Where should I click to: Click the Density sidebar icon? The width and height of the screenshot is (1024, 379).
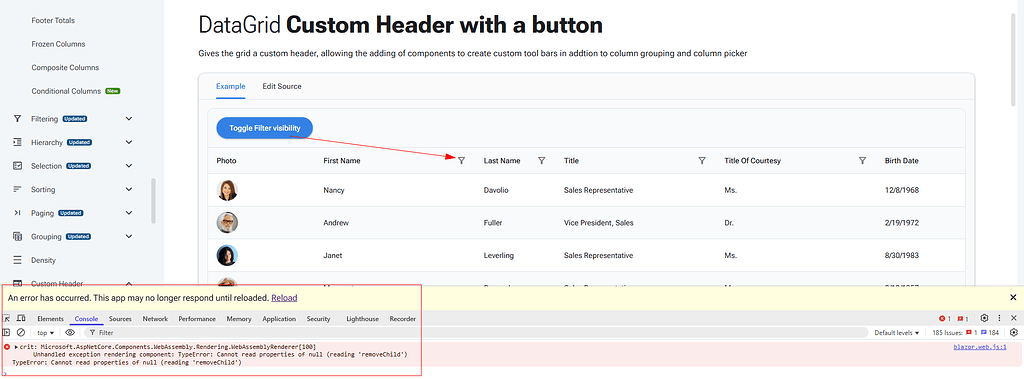click(18, 260)
